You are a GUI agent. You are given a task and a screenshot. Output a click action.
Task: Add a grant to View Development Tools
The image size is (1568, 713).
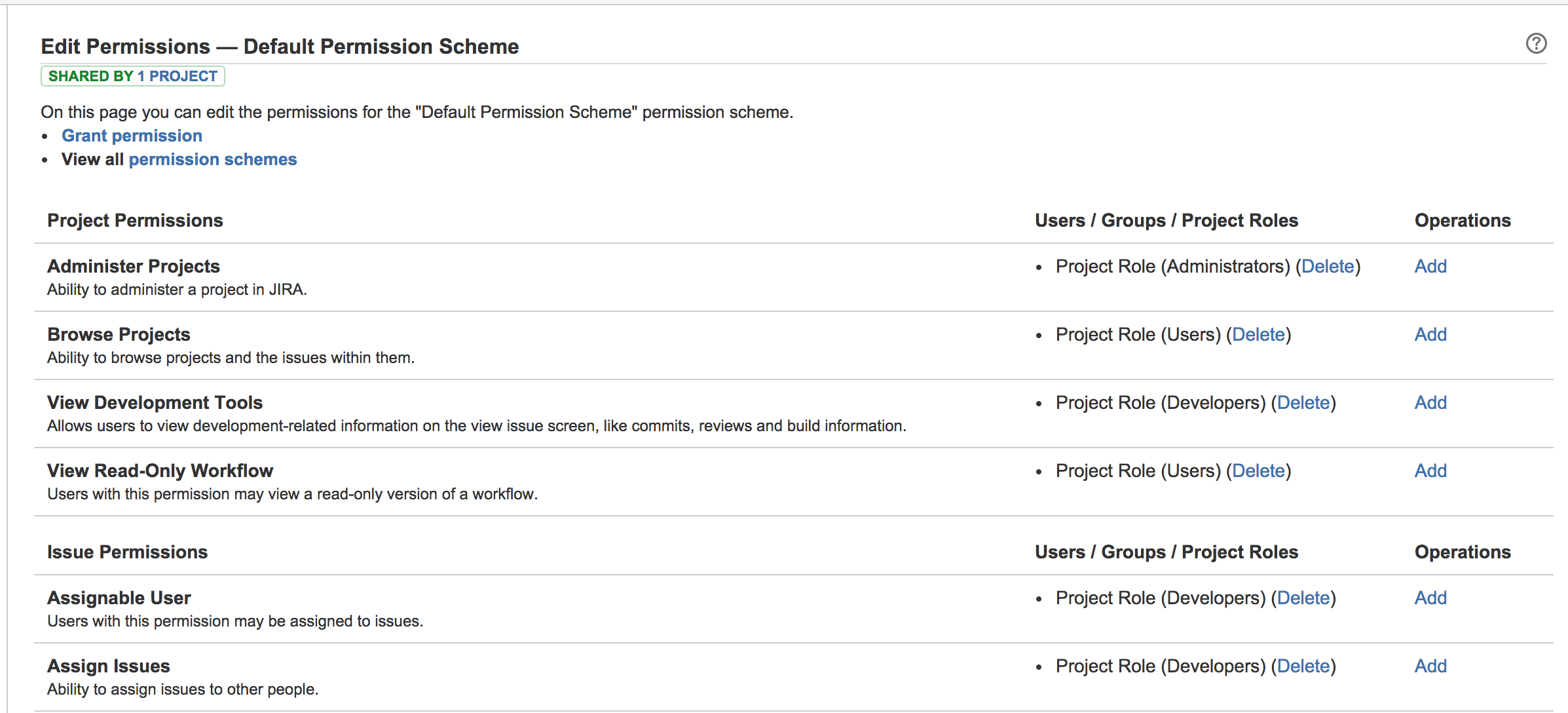(1430, 402)
